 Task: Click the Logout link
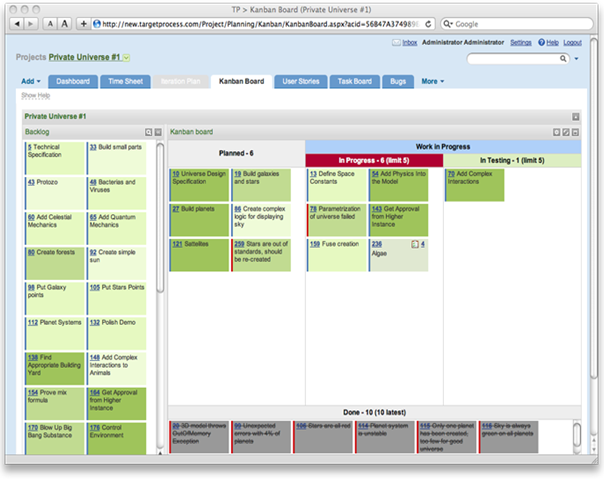pyautogui.click(x=572, y=42)
